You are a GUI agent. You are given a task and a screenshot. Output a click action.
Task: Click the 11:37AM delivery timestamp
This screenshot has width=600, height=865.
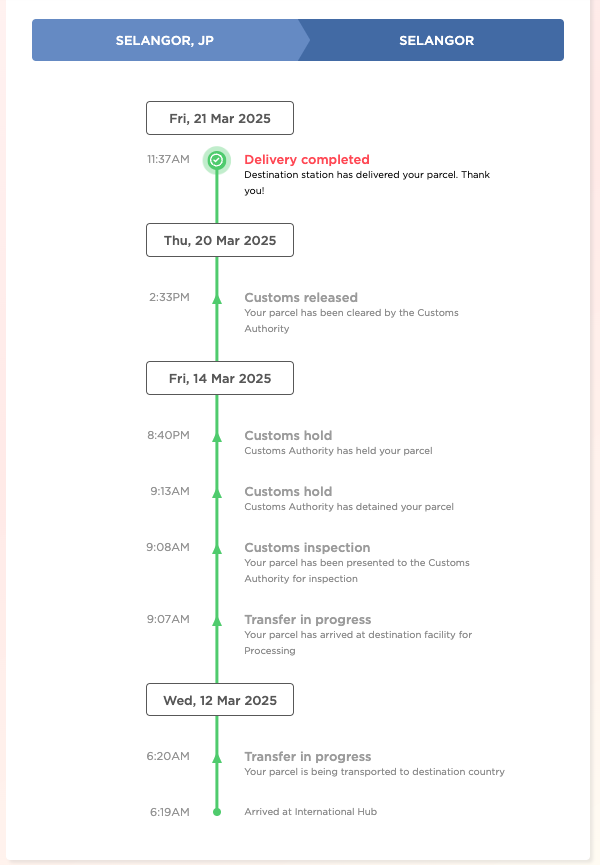[168, 159]
